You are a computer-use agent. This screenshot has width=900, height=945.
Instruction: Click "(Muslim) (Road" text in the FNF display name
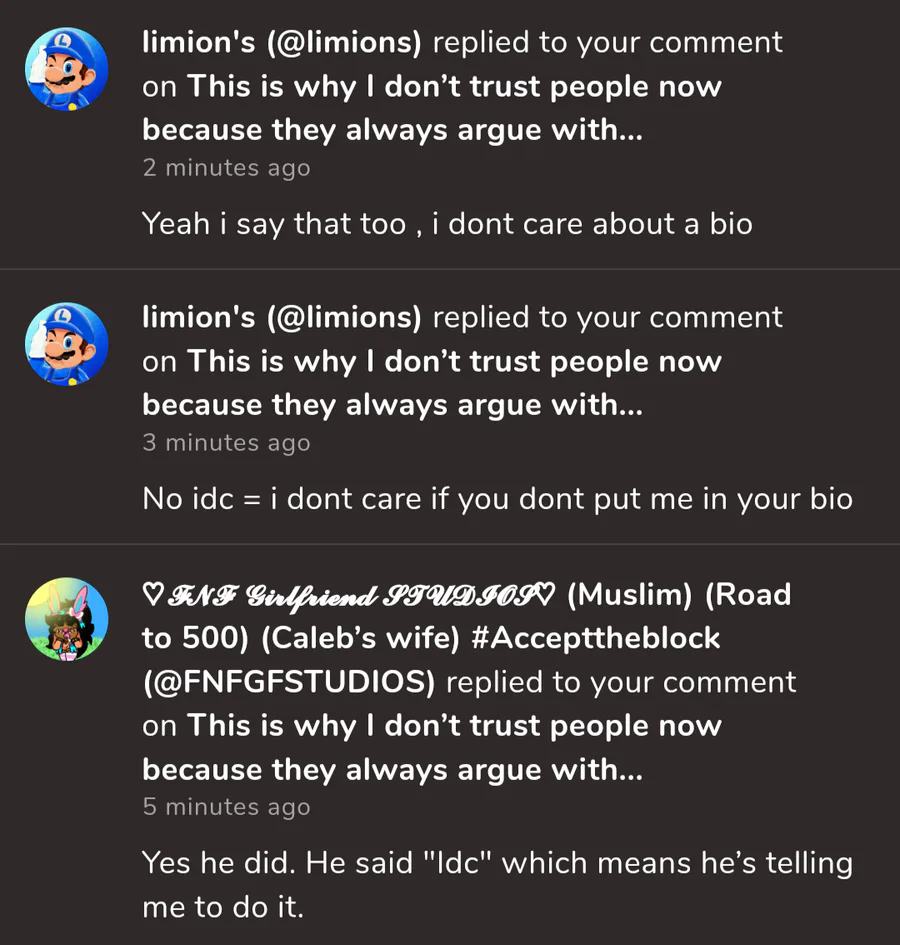click(679, 595)
